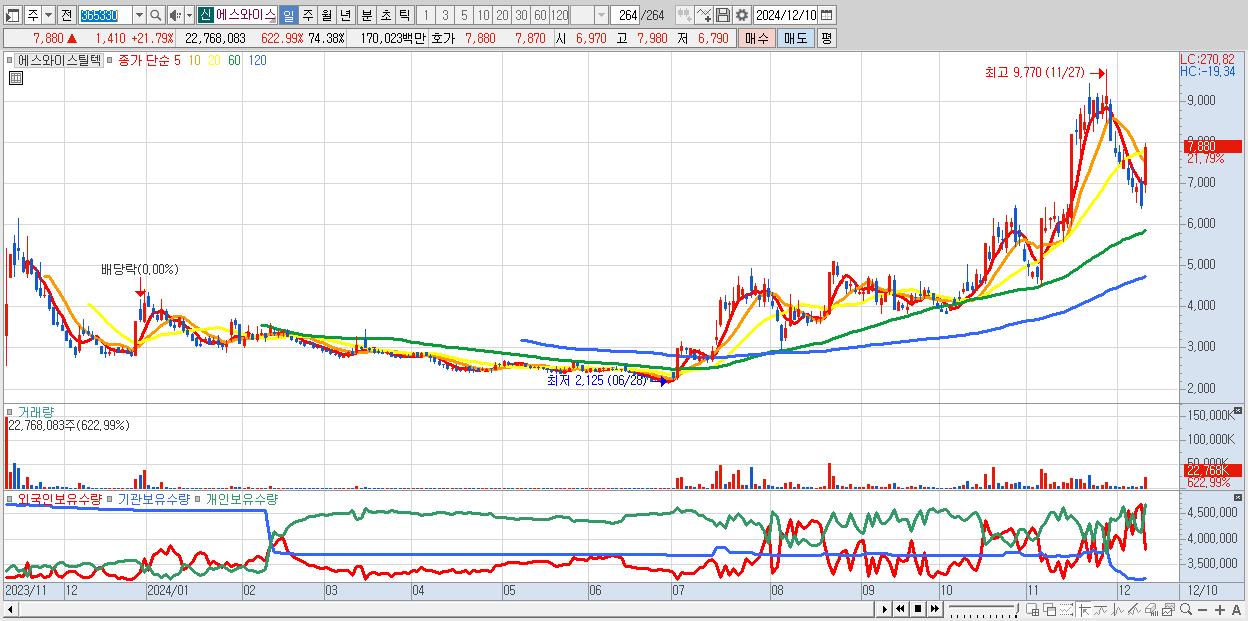
Task: Click the stock search magnifier icon
Action: [x=156, y=15]
